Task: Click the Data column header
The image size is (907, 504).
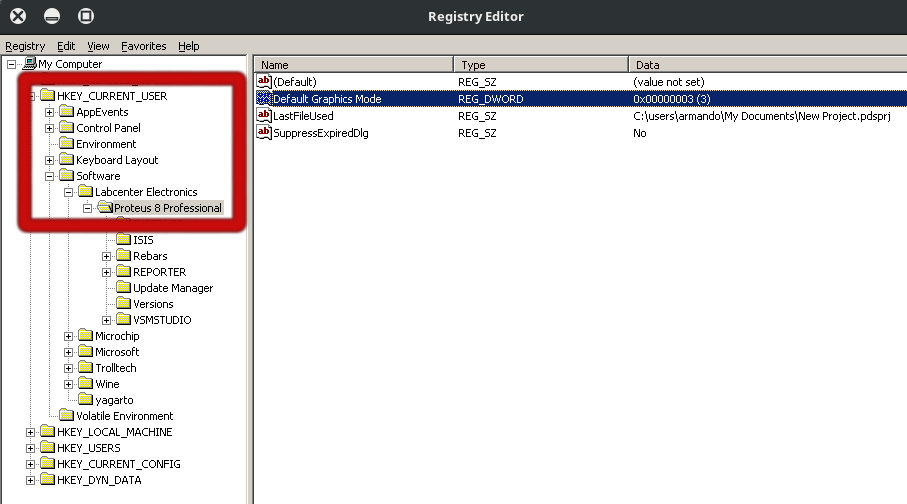Action: tap(768, 65)
